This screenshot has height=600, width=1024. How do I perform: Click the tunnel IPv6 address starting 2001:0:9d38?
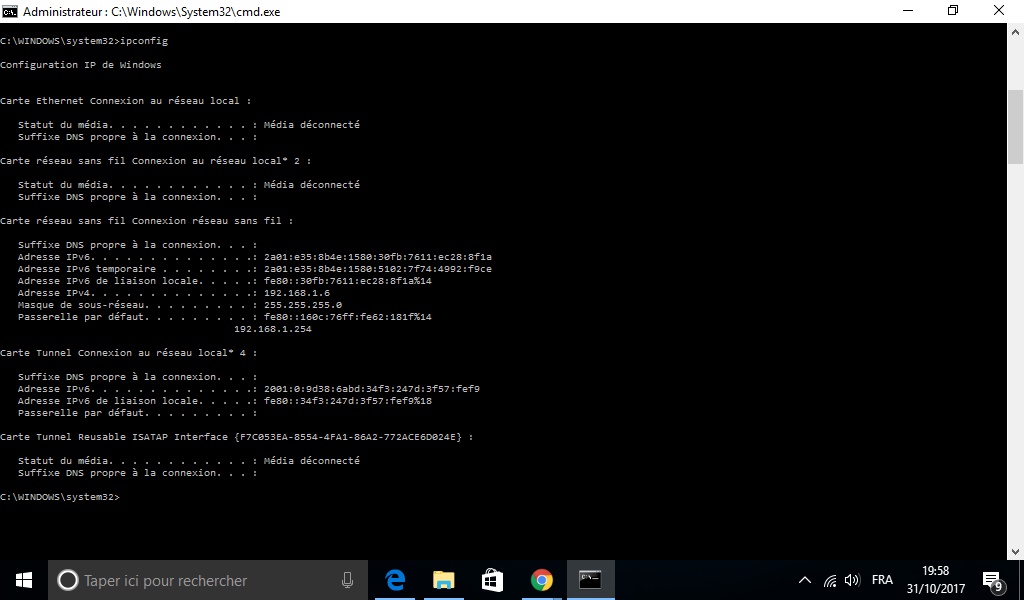coord(372,389)
